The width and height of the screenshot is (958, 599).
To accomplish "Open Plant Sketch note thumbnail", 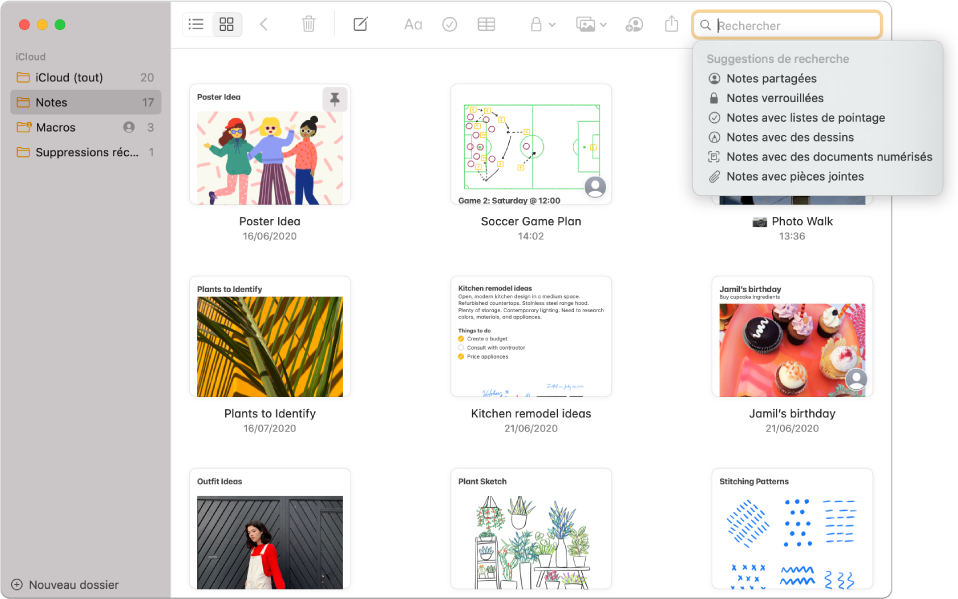I will pos(531,529).
